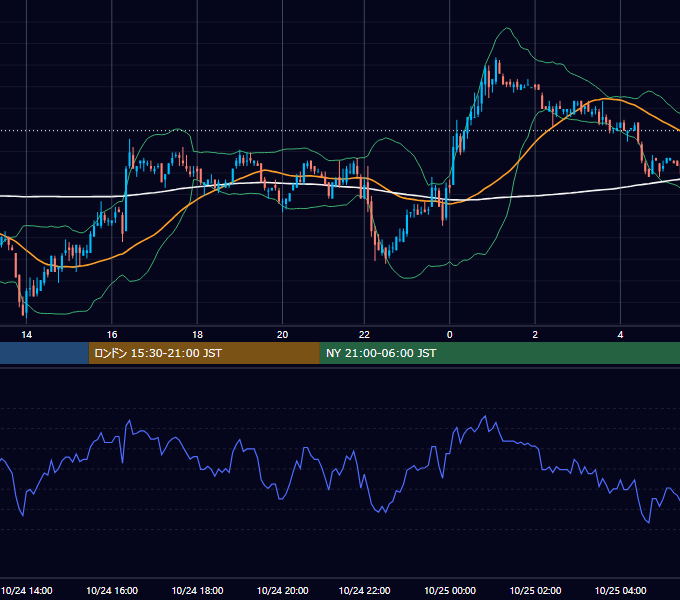
Task: Click hour label 20 on price chart axis
Action: pos(282,334)
